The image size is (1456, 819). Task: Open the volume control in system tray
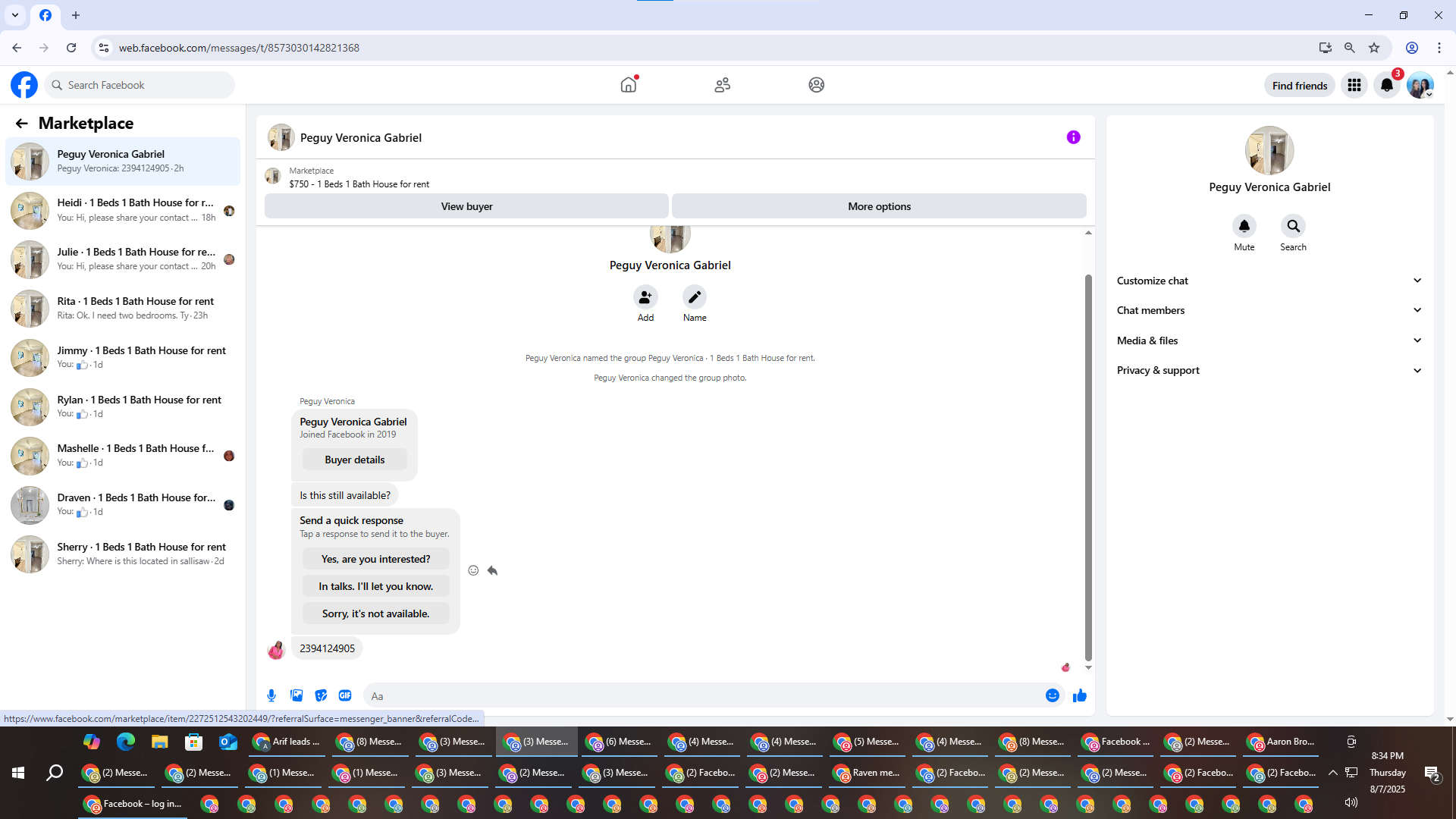point(1351,802)
